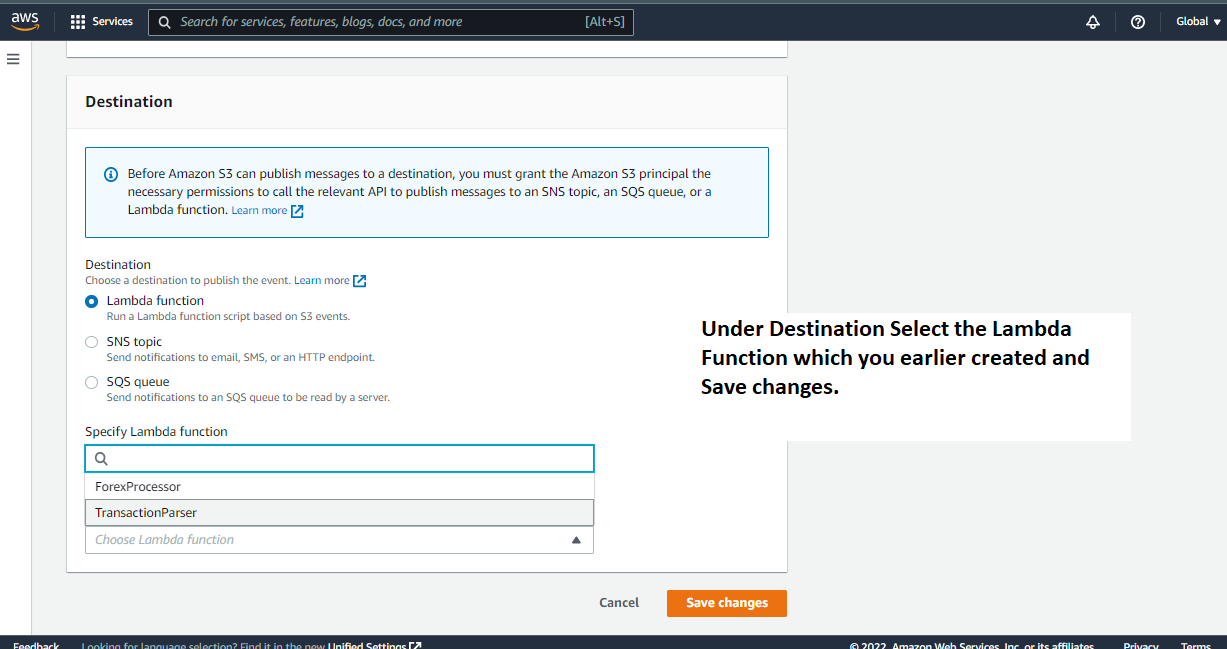This screenshot has height=649, width=1227.
Task: Open Learn more link in info banner
Action: click(x=259, y=211)
